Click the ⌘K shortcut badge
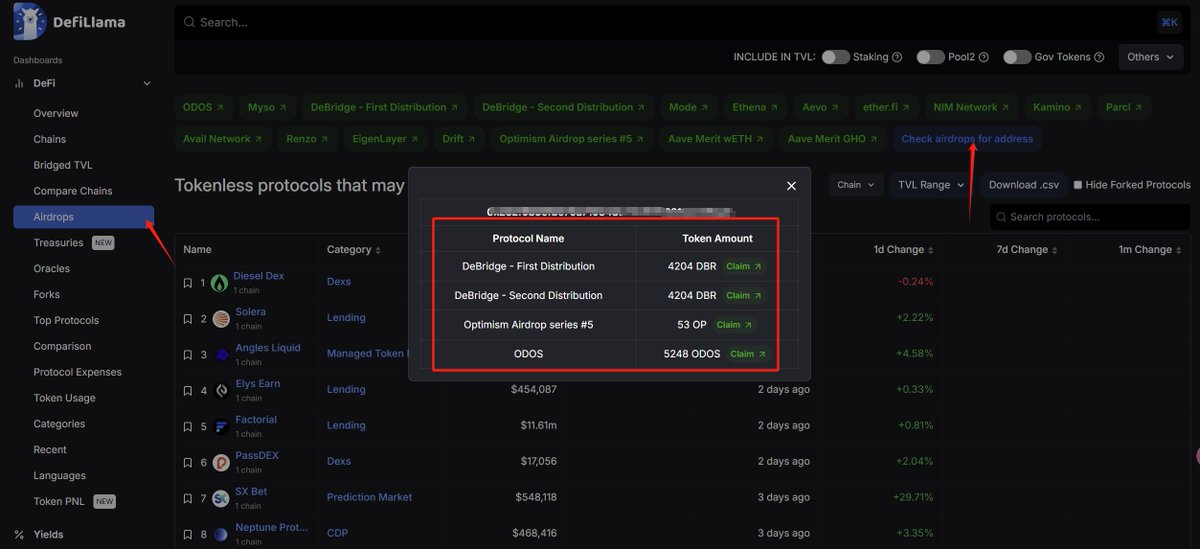 [1168, 22]
